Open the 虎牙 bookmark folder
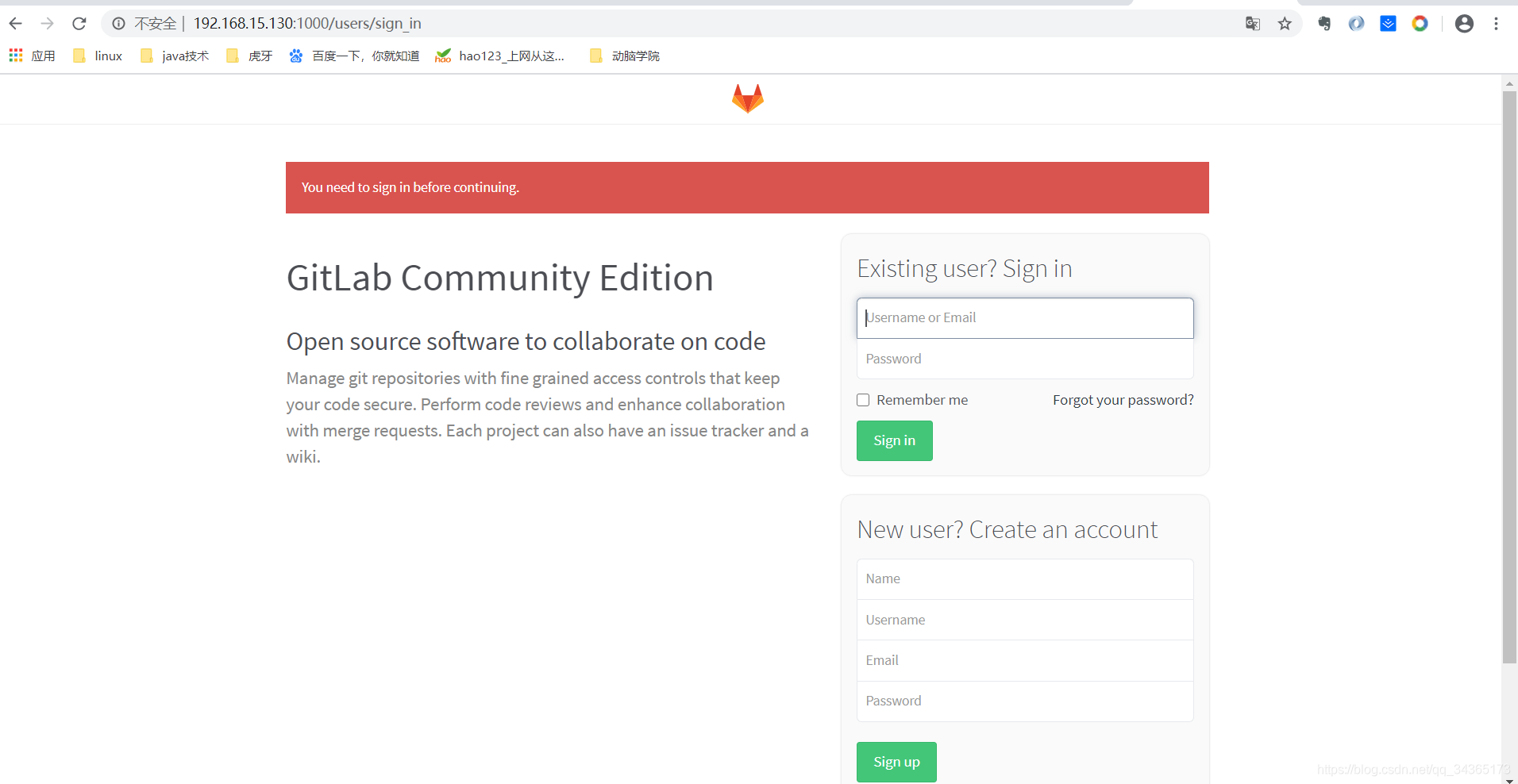 pos(249,56)
